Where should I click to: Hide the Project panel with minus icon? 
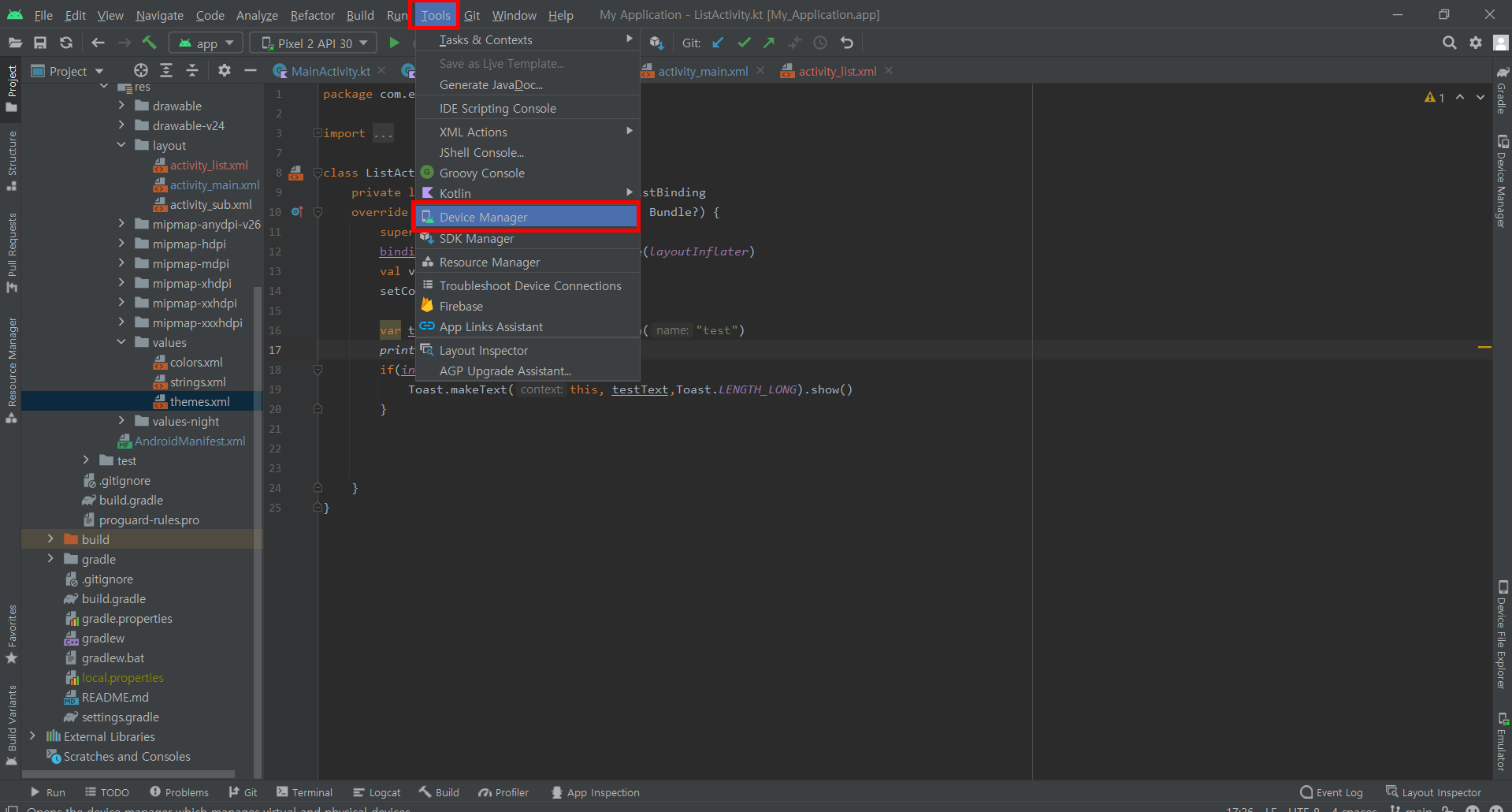tap(251, 70)
